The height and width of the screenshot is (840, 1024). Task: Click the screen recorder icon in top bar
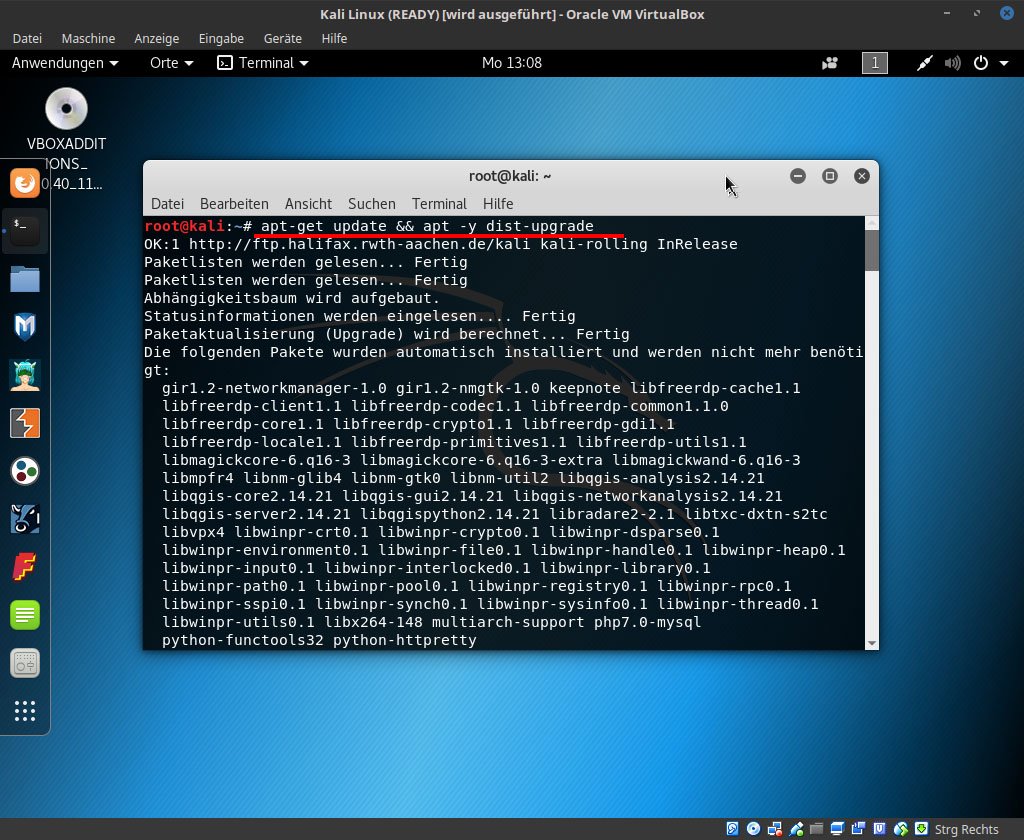click(830, 63)
